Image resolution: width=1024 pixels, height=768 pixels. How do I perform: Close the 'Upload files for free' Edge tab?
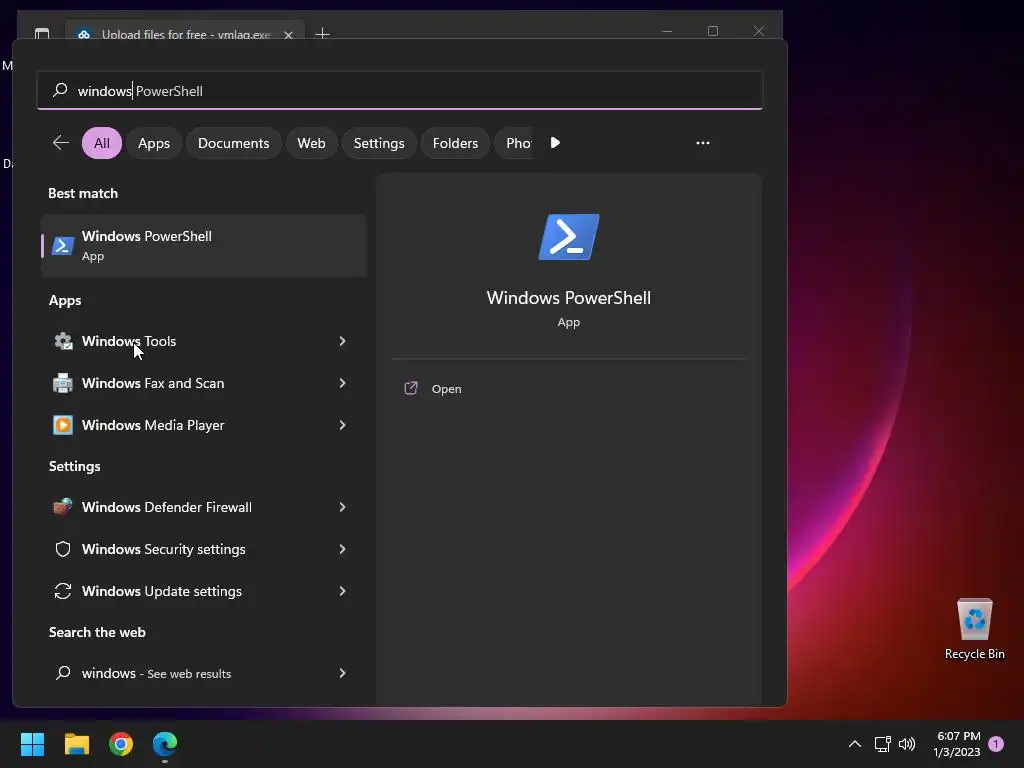(x=288, y=35)
